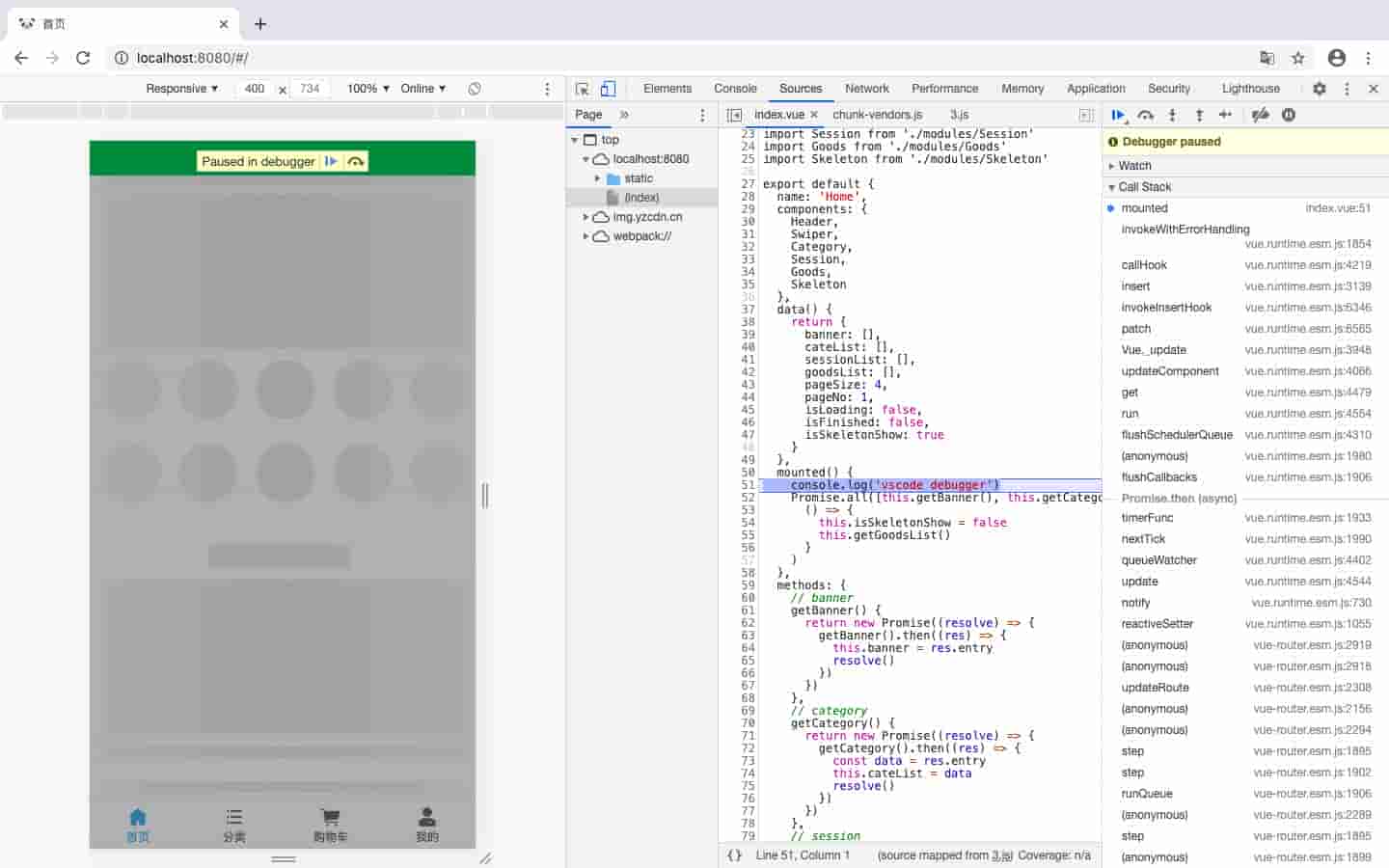Open DevTools settings gear
This screenshot has width=1389, height=868.
point(1319,89)
